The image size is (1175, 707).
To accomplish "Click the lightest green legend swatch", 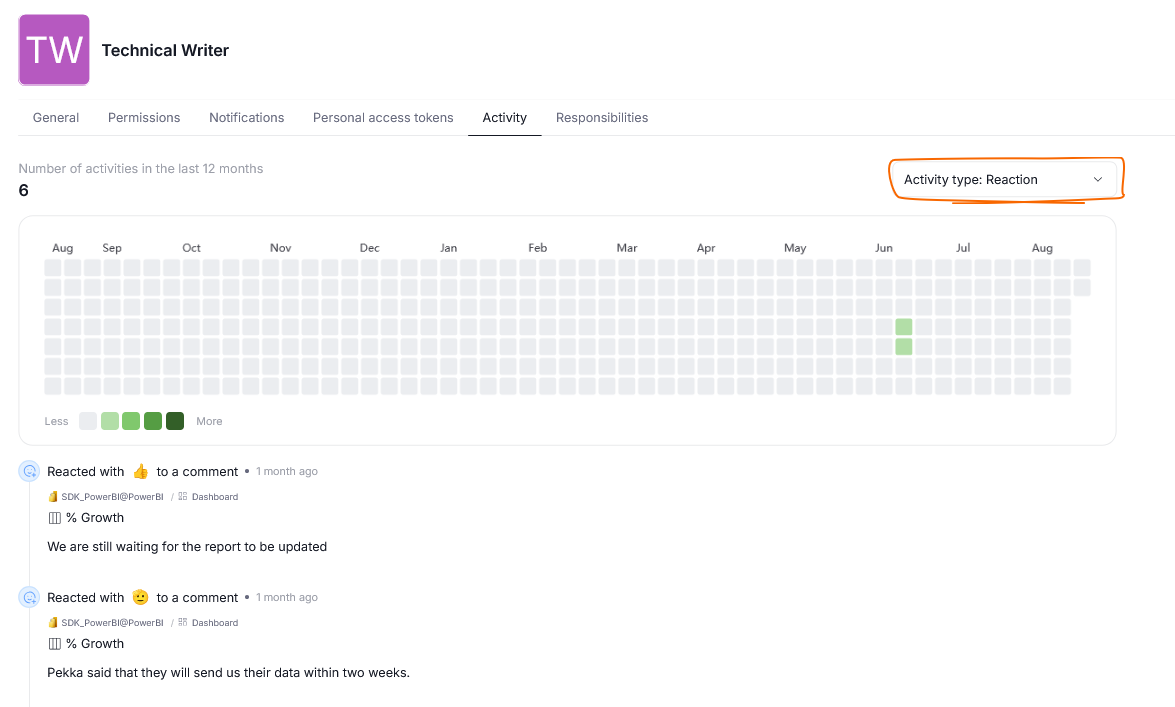I will click(x=109, y=421).
